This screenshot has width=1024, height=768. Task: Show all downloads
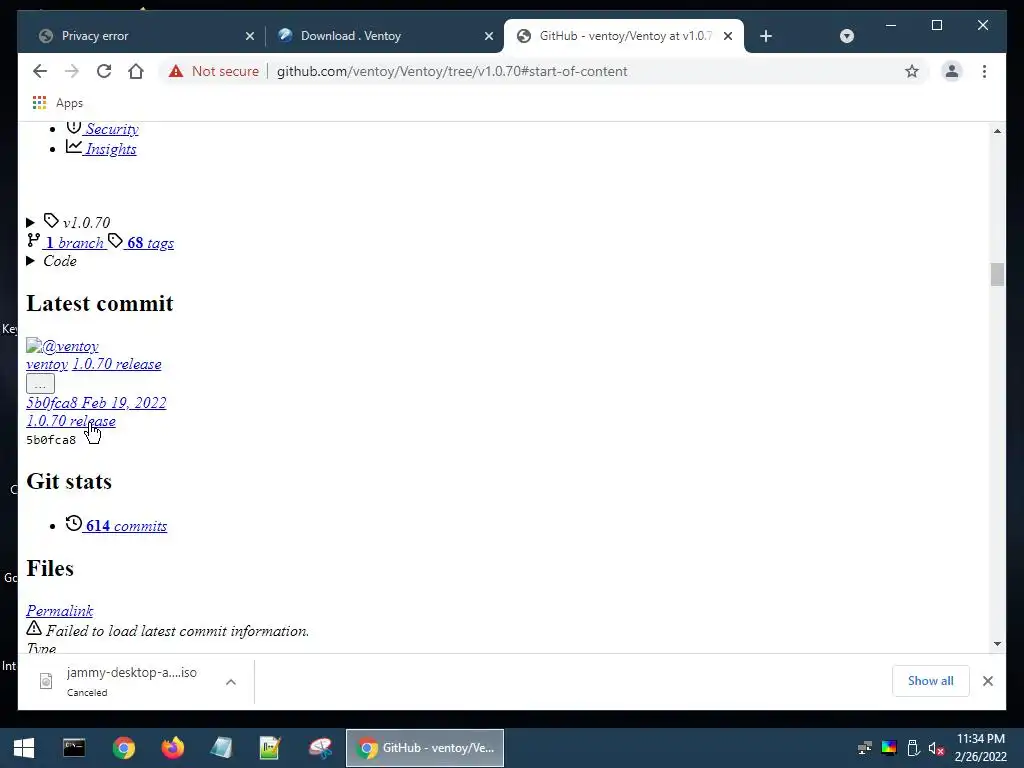pyautogui.click(x=930, y=681)
